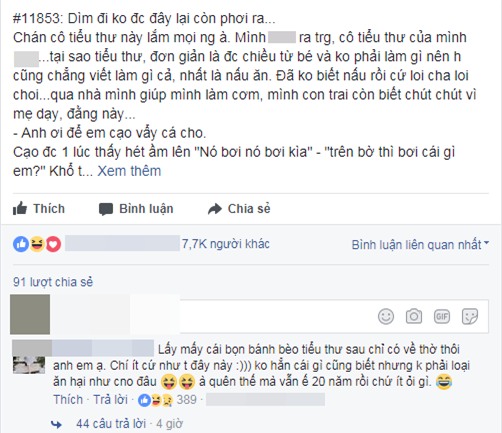
Task: Open the Bình luận liên quan nhất dropdown
Action: (x=420, y=245)
